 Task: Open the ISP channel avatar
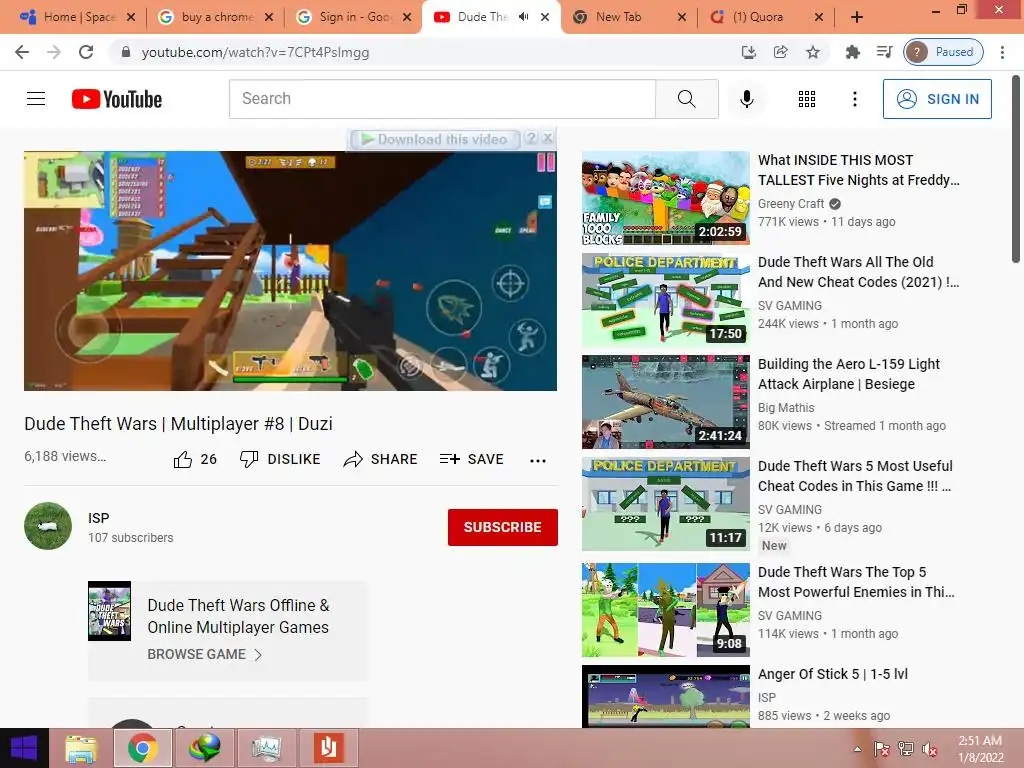coord(48,526)
